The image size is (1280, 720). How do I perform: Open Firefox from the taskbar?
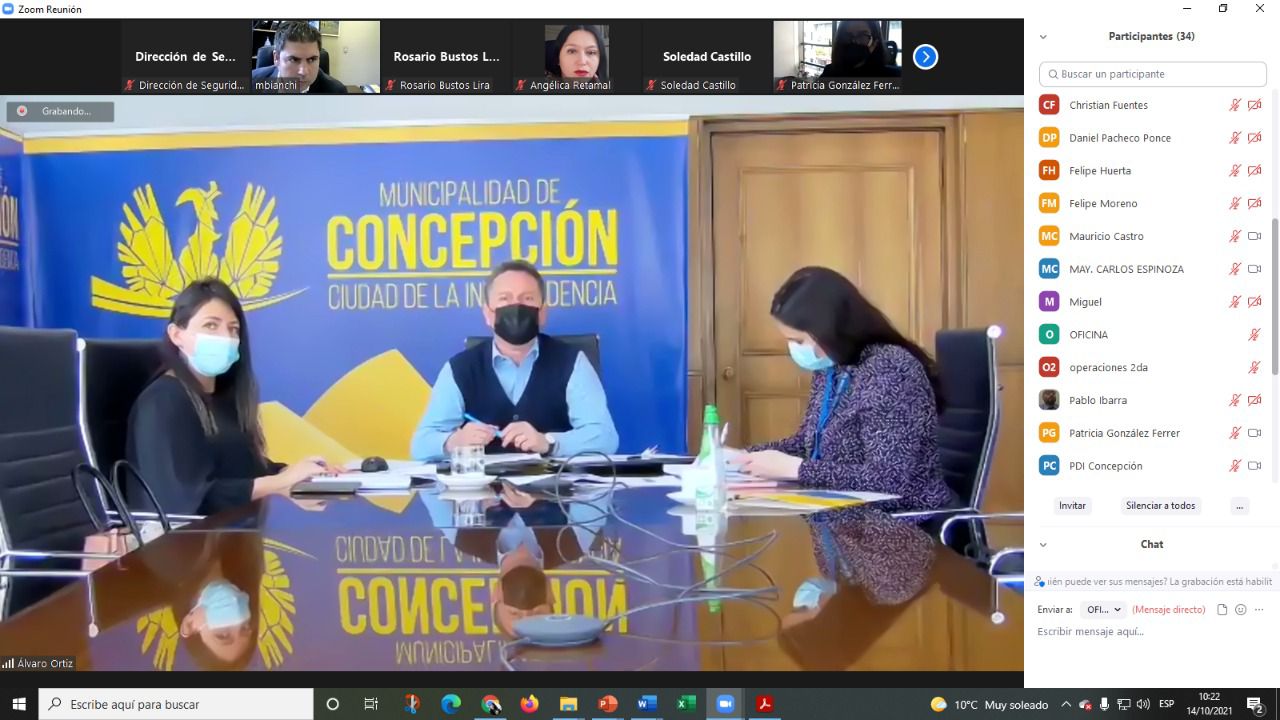pyautogui.click(x=529, y=704)
